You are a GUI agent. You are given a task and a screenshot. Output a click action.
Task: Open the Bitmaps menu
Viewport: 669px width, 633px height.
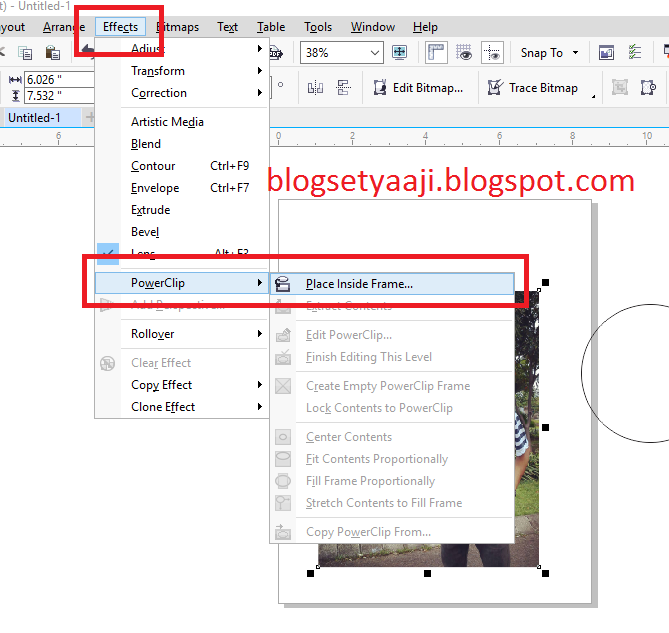click(x=177, y=27)
